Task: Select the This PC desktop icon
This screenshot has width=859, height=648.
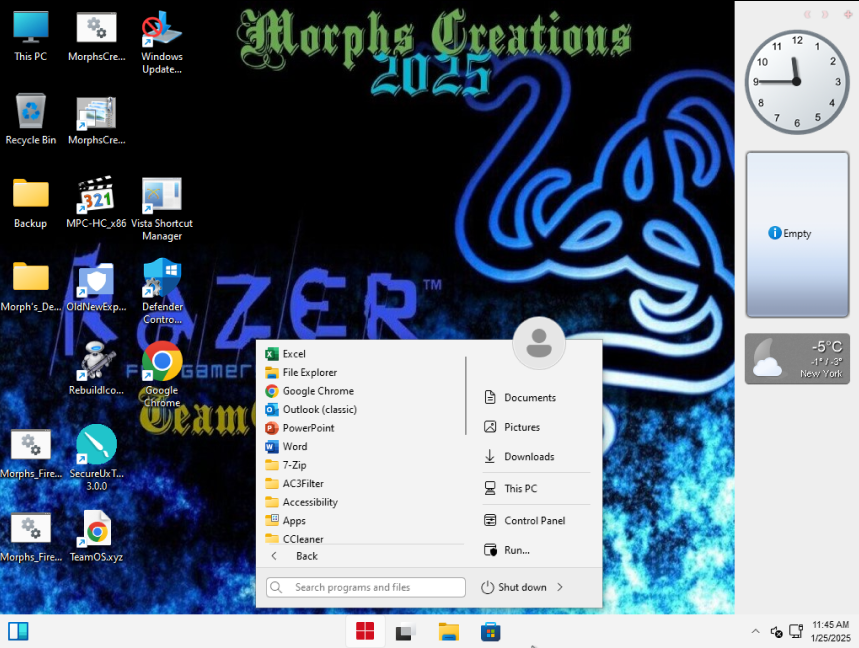Action: point(31,36)
